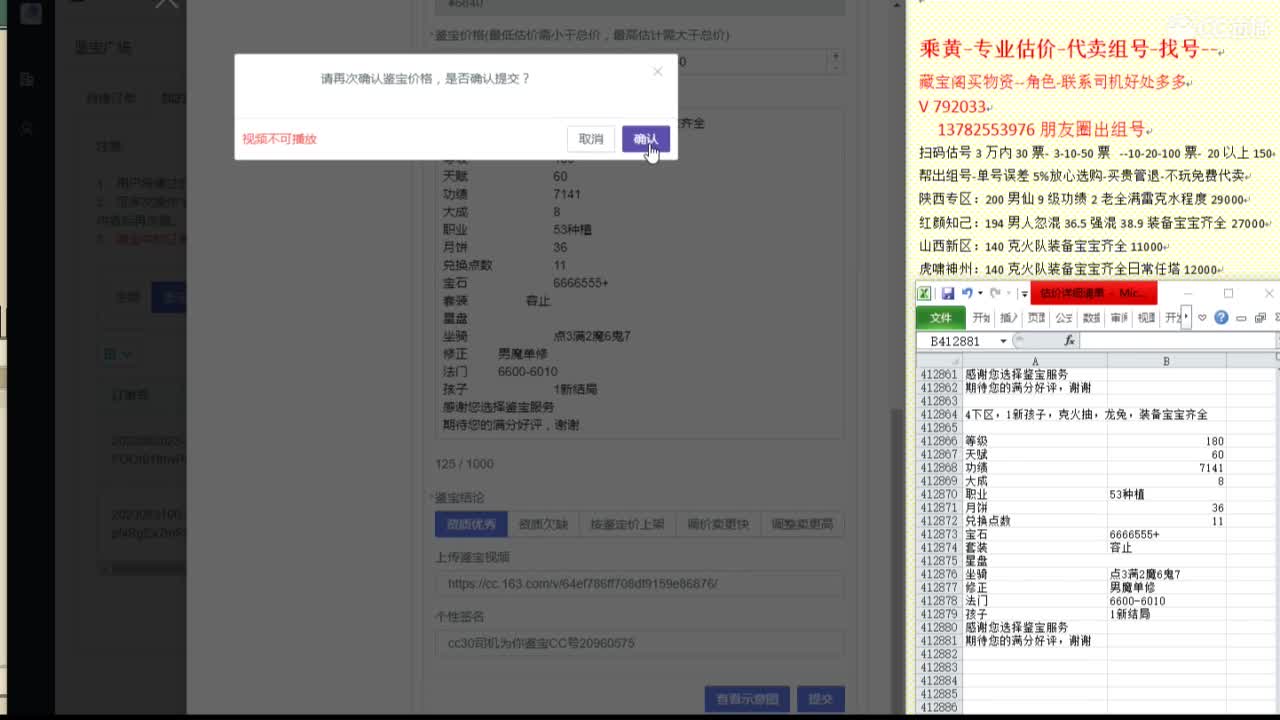Click Excel cell 男魔单修
1280x720 pixels.
coord(1166,588)
